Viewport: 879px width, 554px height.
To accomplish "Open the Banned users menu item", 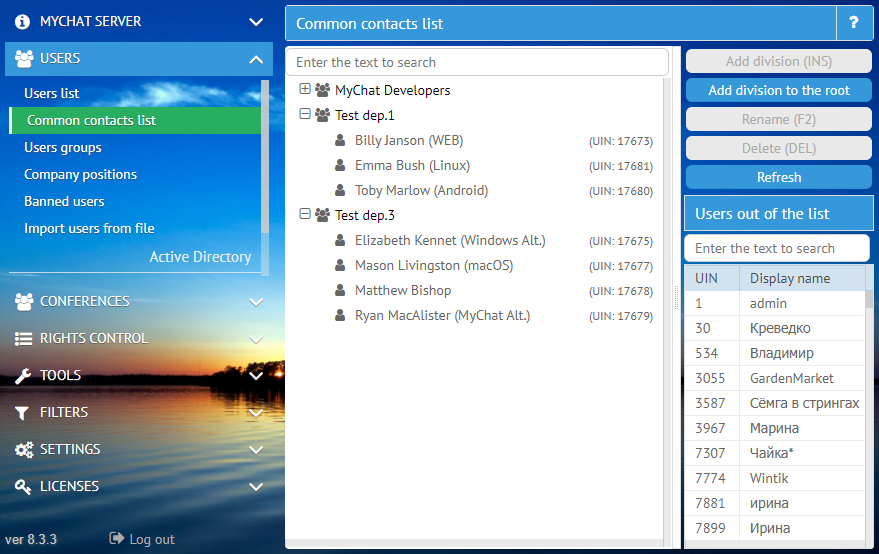I will tap(64, 201).
